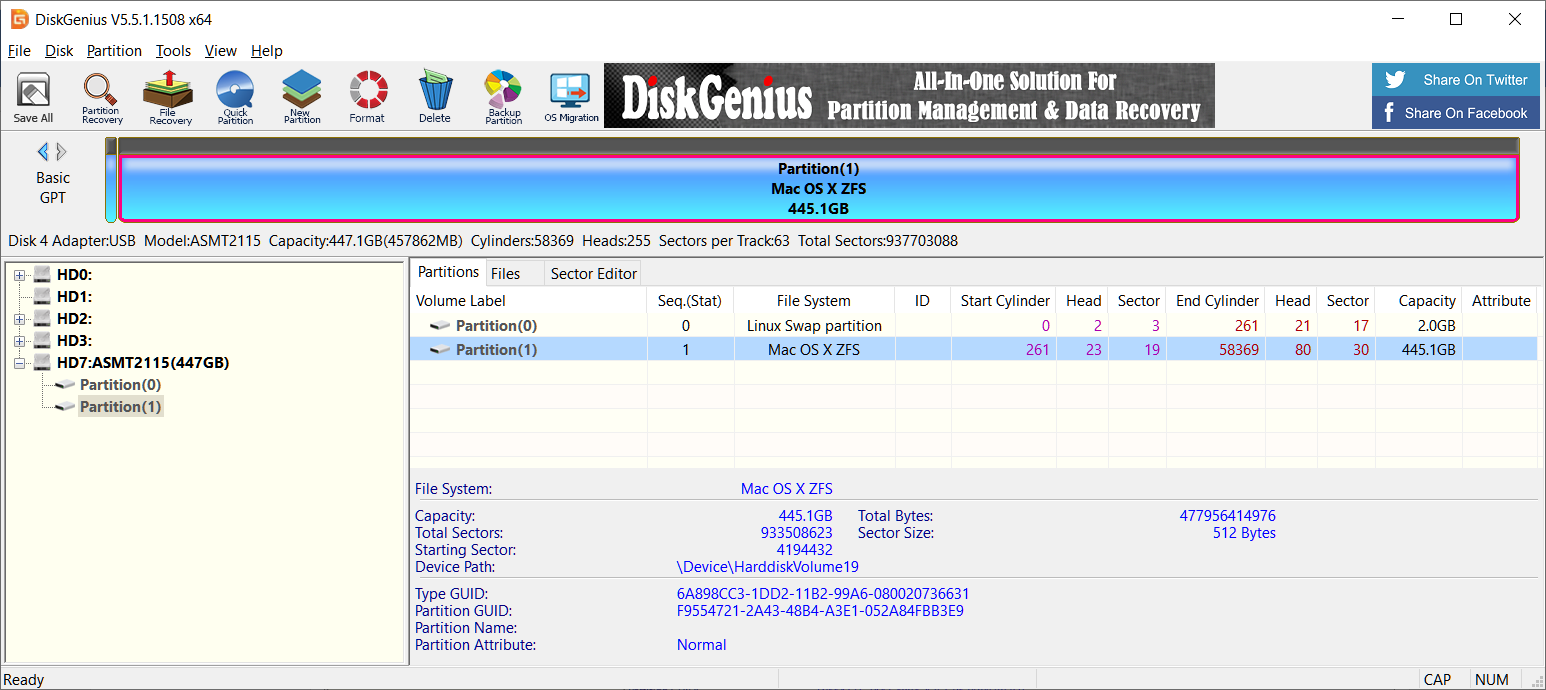The width and height of the screenshot is (1546, 690).
Task: Click the Type GUID value
Action: (x=823, y=594)
